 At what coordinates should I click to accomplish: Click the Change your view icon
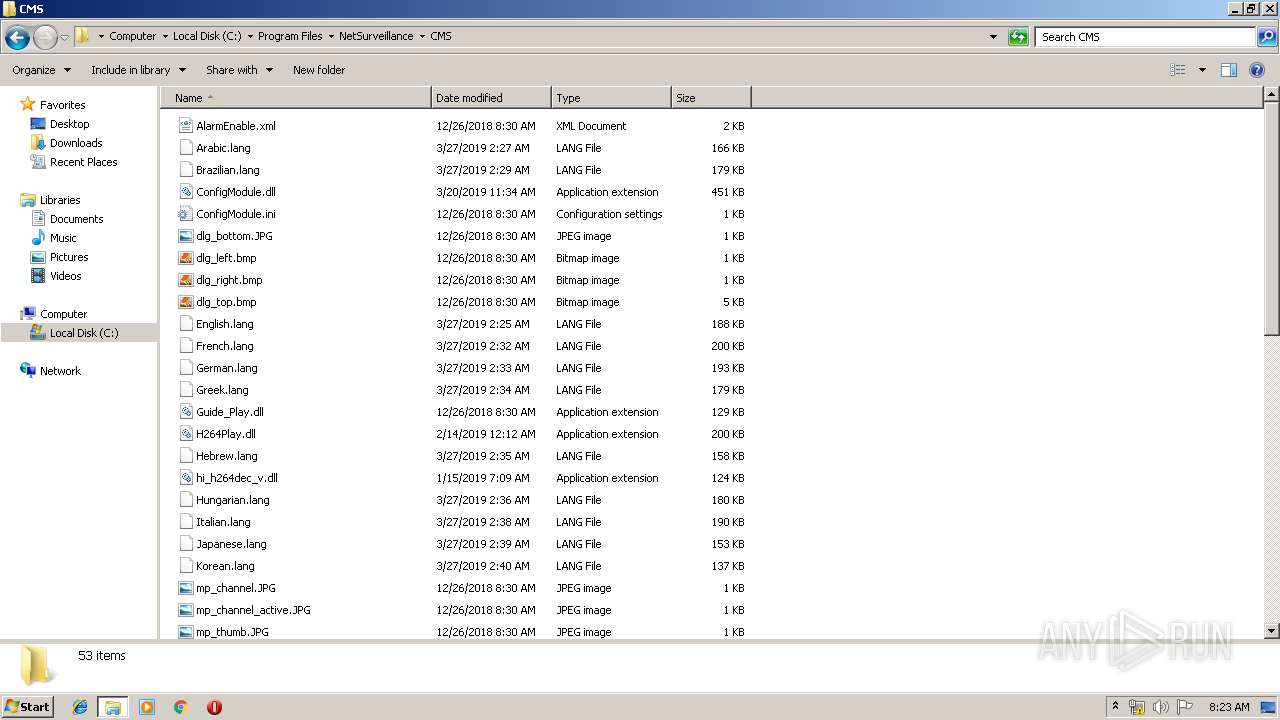[1178, 70]
